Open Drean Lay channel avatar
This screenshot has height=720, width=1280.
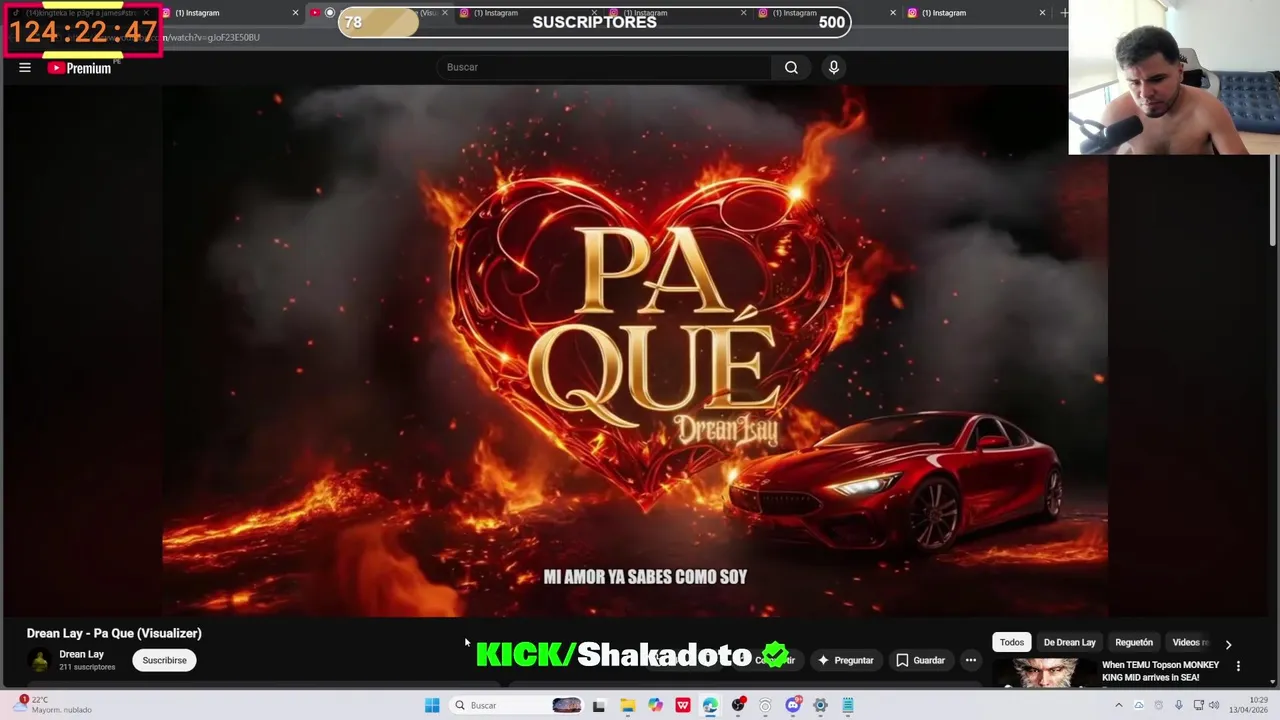[x=39, y=660]
